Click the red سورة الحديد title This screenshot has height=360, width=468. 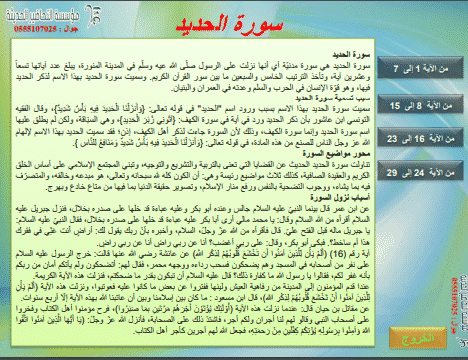point(229,24)
